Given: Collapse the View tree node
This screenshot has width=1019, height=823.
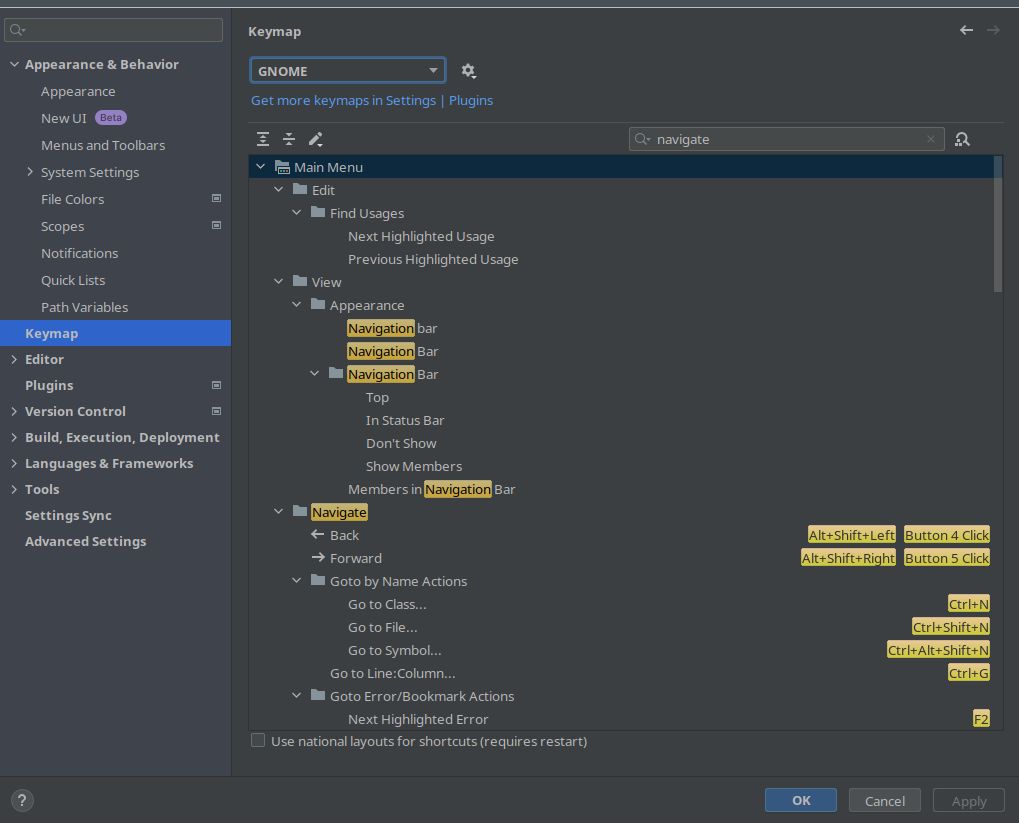Looking at the screenshot, I should tap(279, 281).
